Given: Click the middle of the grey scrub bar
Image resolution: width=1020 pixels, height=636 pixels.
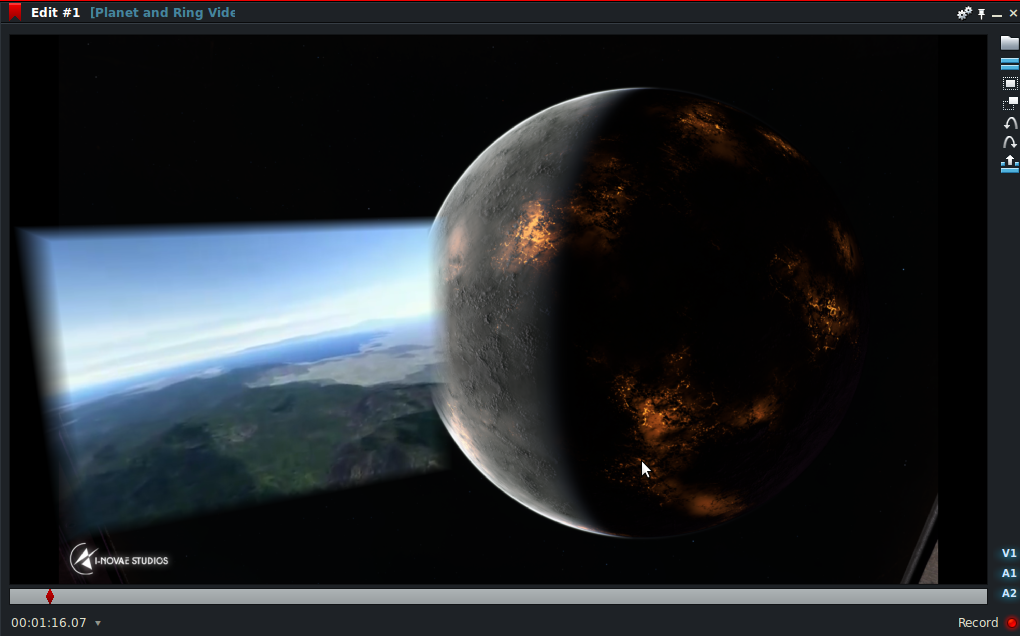Looking at the screenshot, I should [x=498, y=596].
